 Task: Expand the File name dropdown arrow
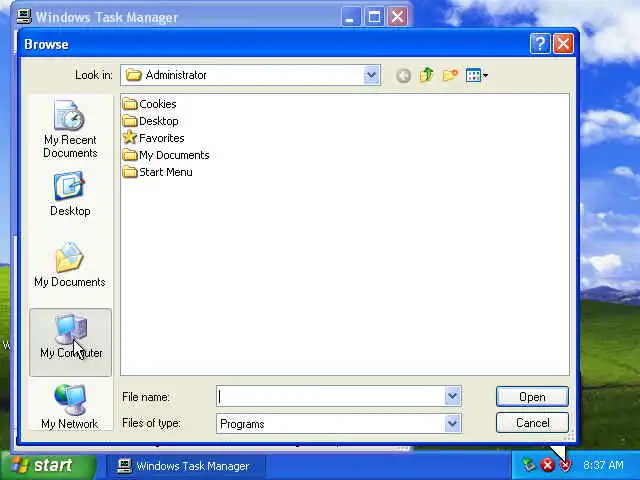coord(452,396)
